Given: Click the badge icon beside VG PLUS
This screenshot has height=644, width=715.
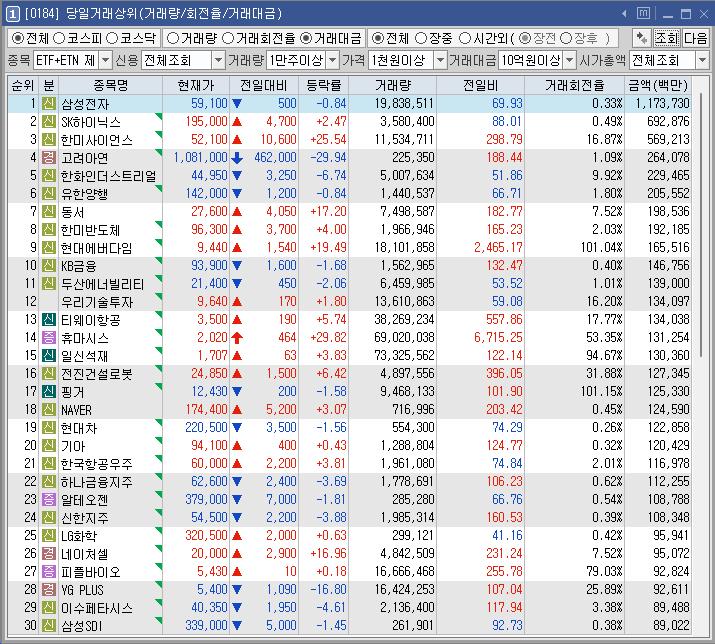Looking at the screenshot, I should point(49,589).
